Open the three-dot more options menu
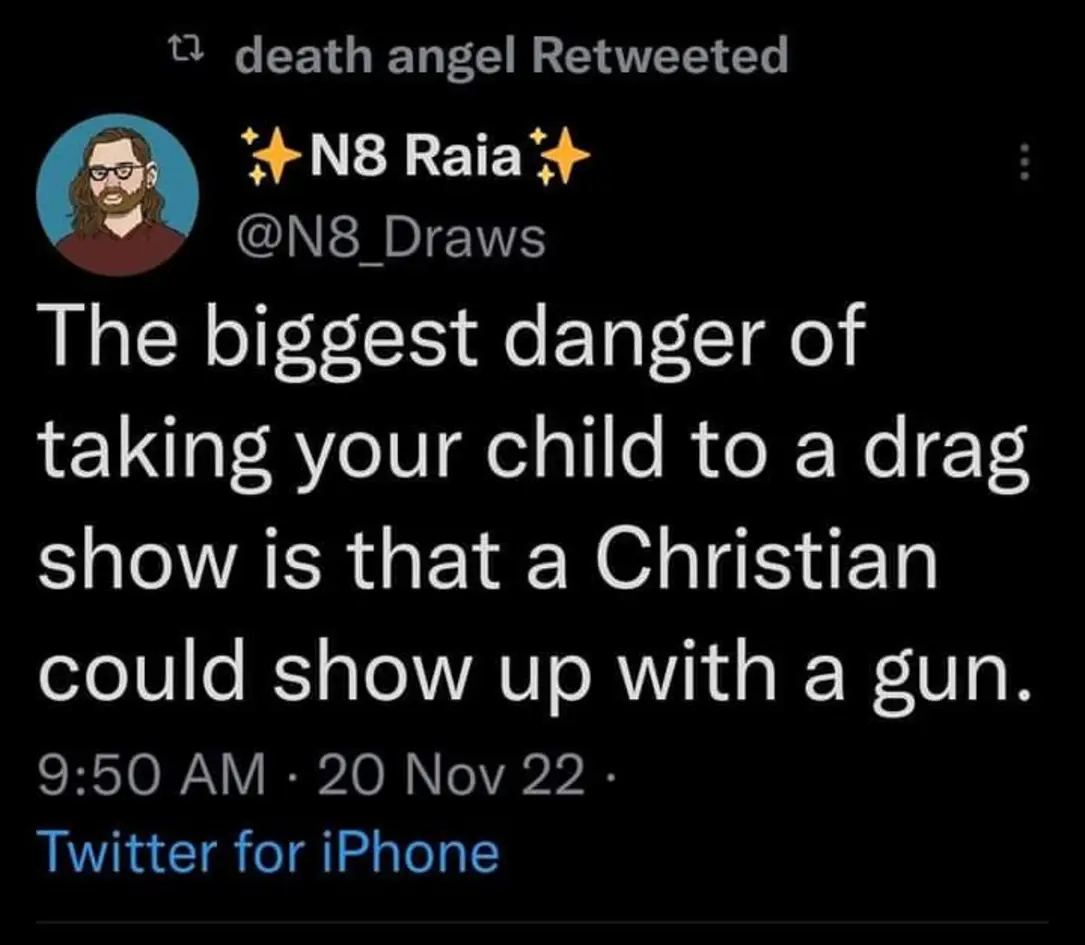 pos(1022,164)
